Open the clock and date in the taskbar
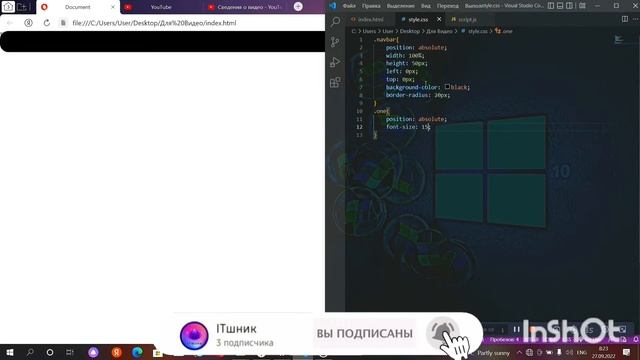 pos(604,352)
